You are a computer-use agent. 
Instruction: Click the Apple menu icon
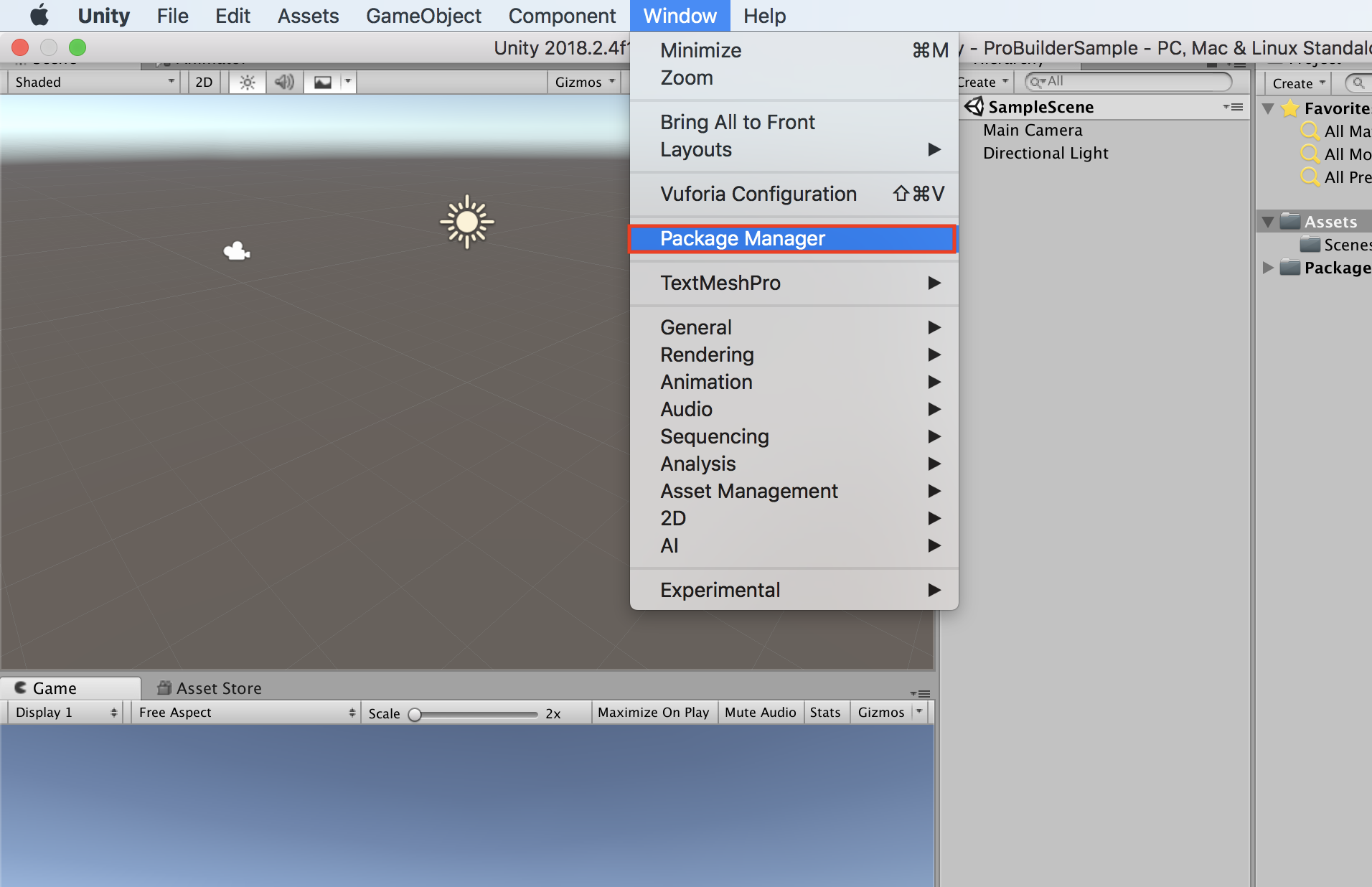[x=39, y=16]
